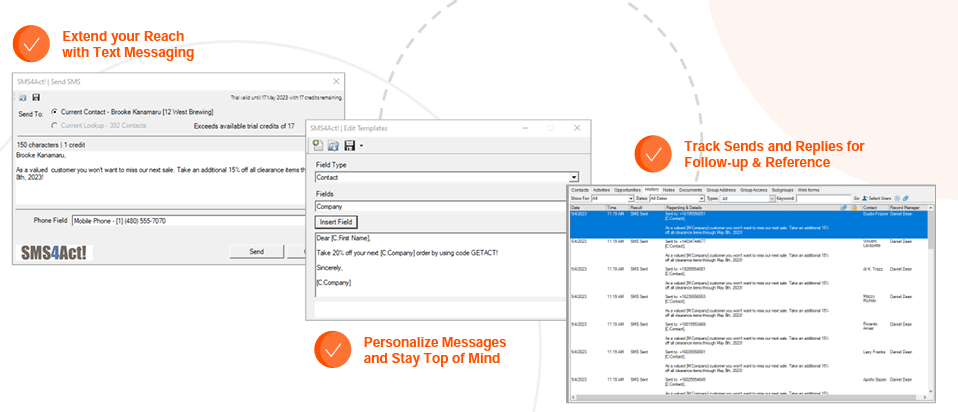Click floppy disk save icon in Edit Templates
Viewport: 958px width, 412px height.
pyautogui.click(x=348, y=146)
